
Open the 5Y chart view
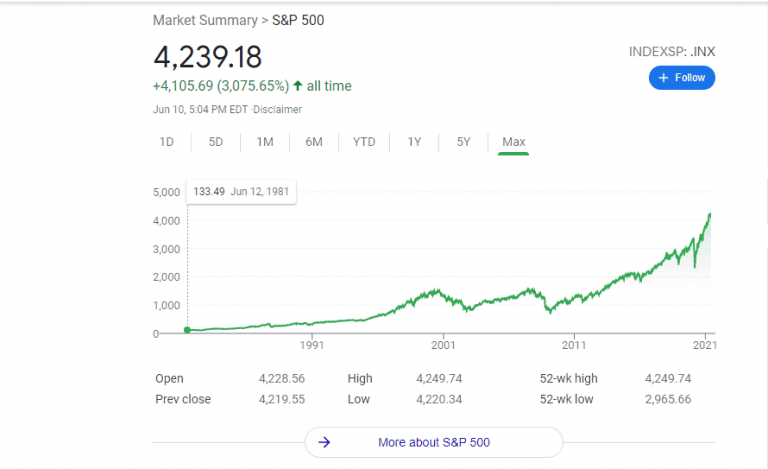pos(463,142)
